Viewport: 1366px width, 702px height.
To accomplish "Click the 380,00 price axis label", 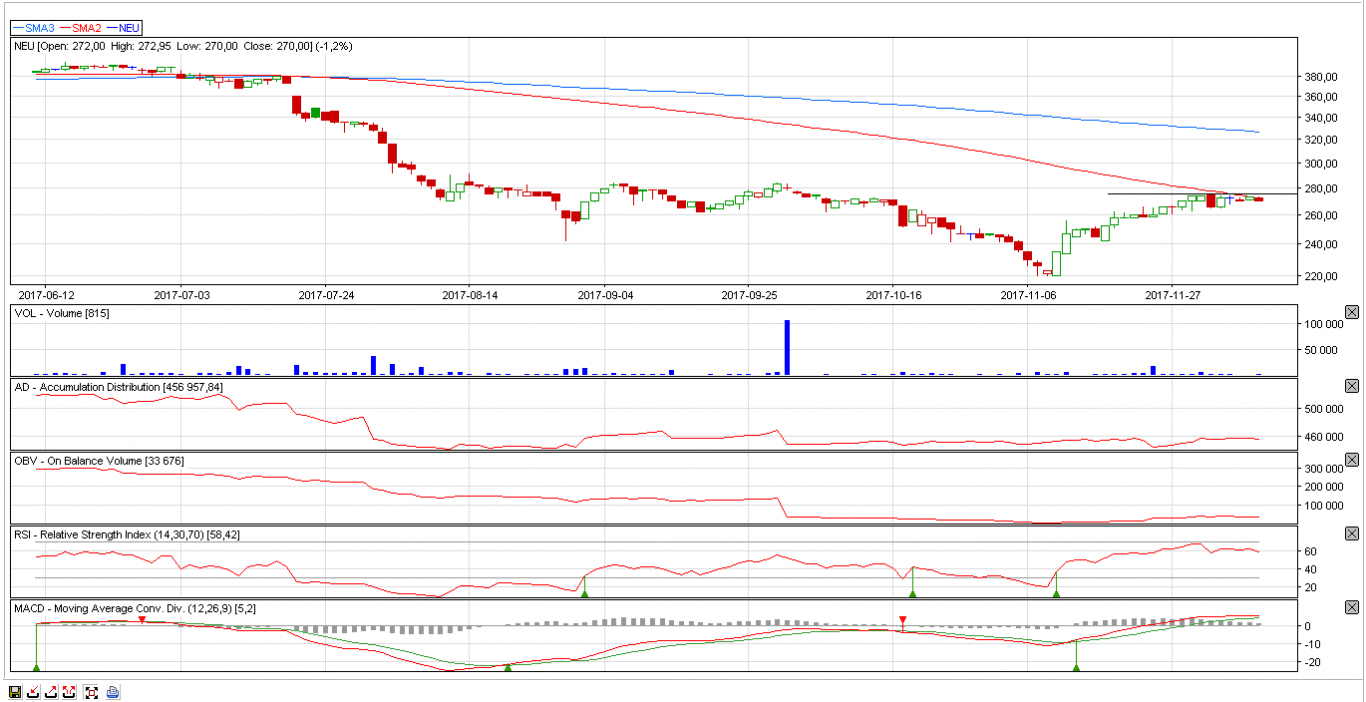I will click(x=1321, y=77).
